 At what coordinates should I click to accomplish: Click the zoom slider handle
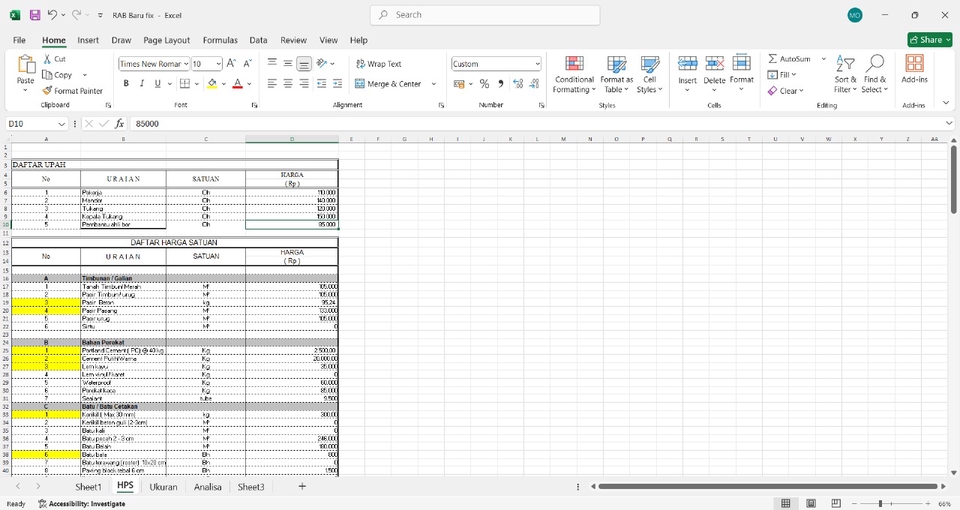click(880, 503)
